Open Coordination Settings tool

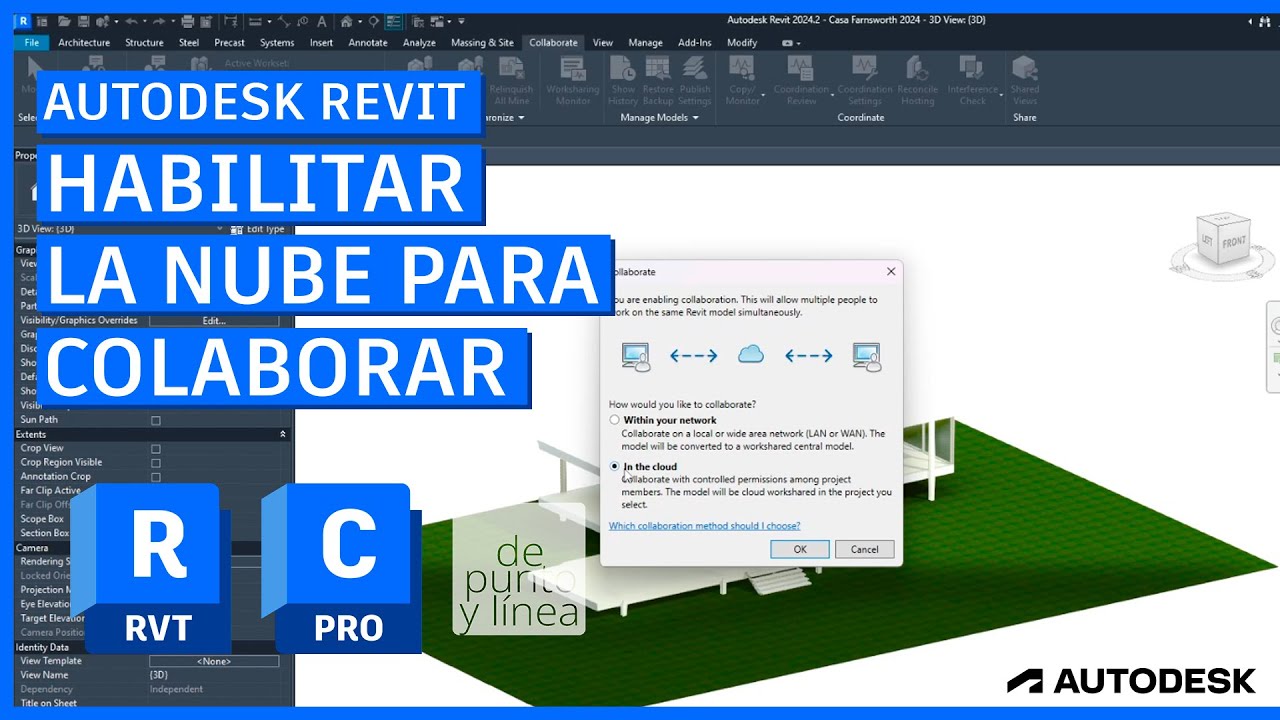[x=865, y=82]
